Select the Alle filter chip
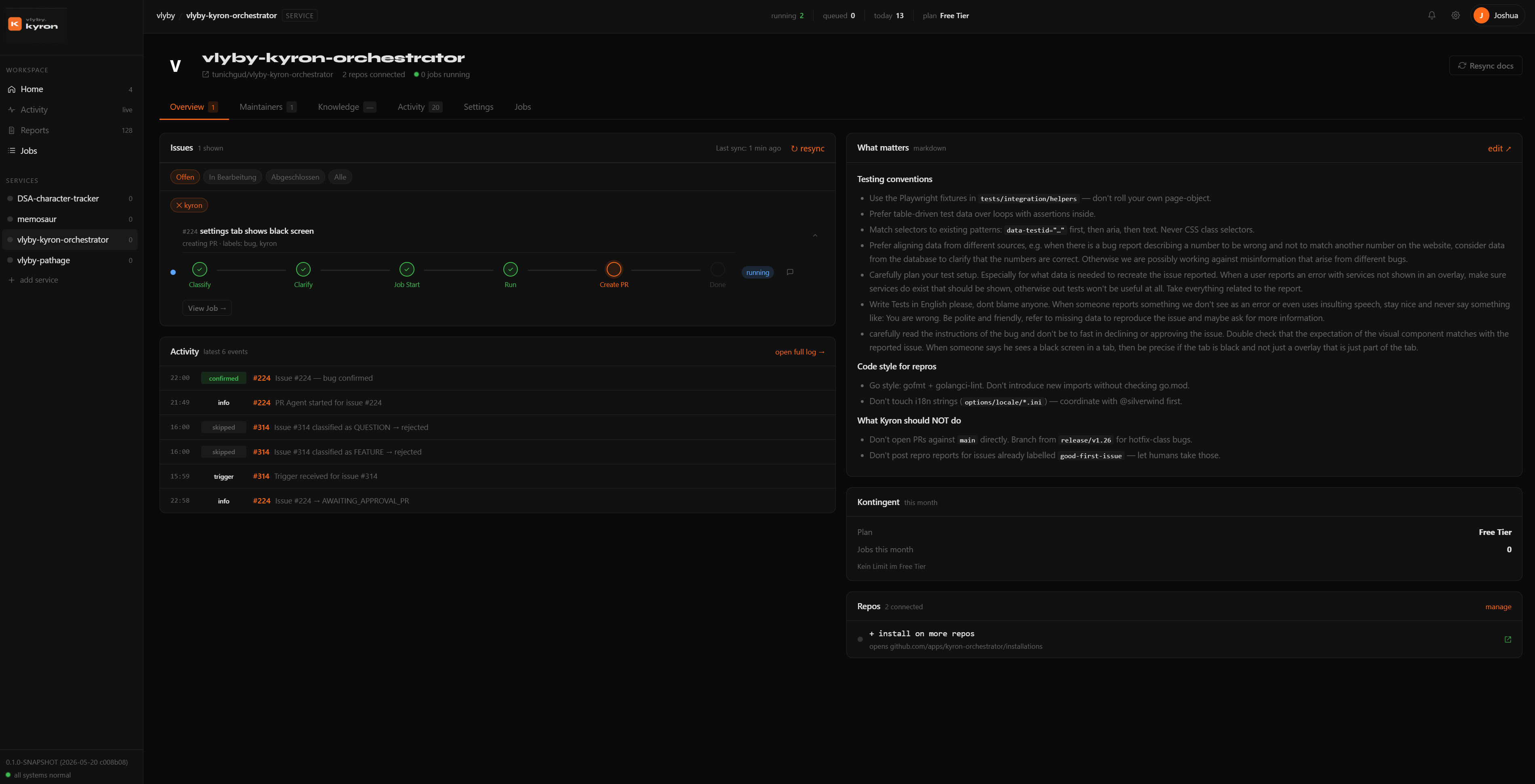This screenshot has width=1535, height=784. [340, 177]
